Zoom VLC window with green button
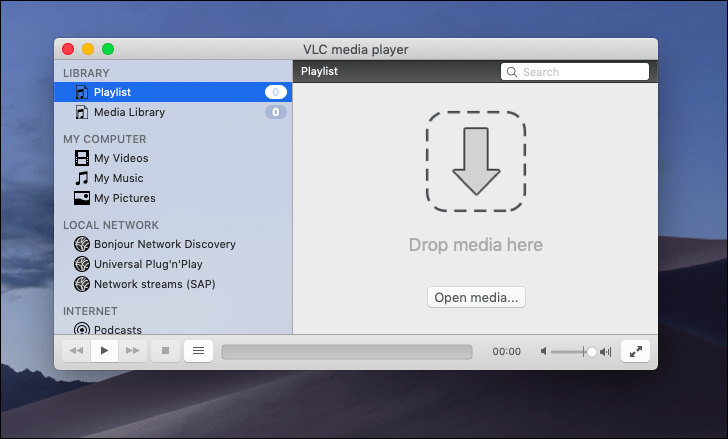Screen dimensions: 728x439 (x=108, y=49)
